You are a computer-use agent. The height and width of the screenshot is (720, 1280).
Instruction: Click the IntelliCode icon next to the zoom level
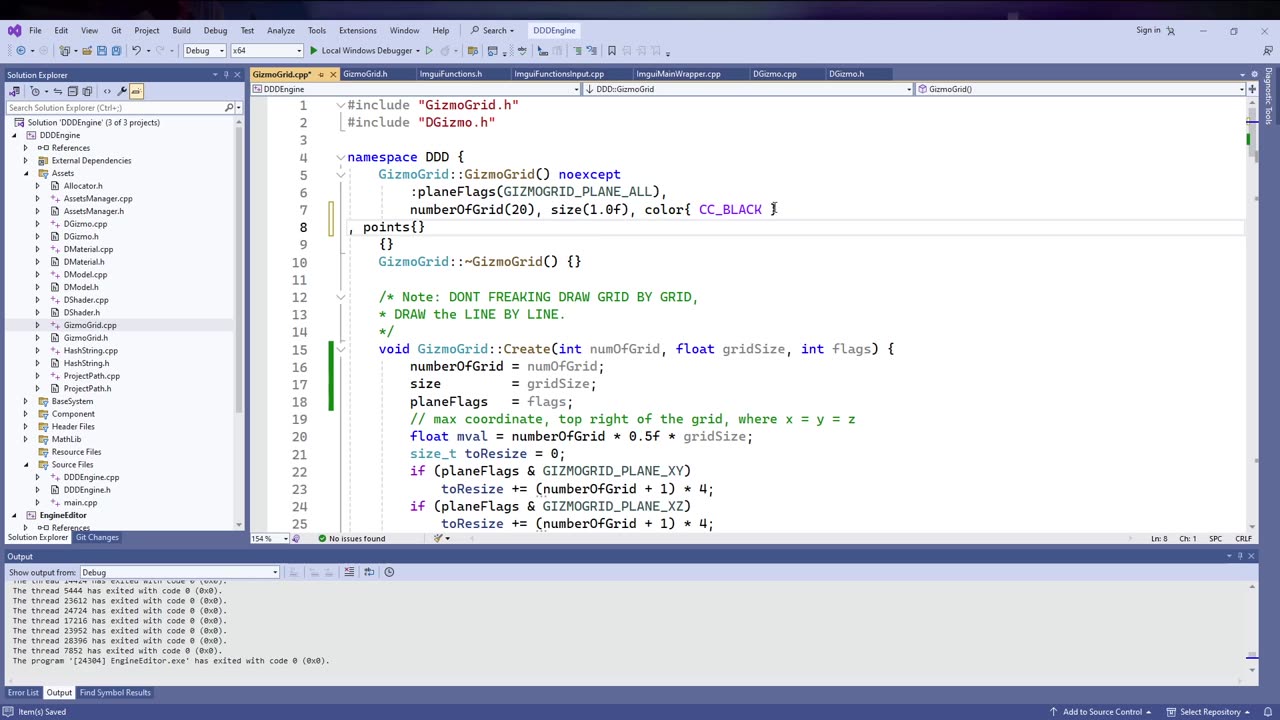pyautogui.click(x=296, y=538)
